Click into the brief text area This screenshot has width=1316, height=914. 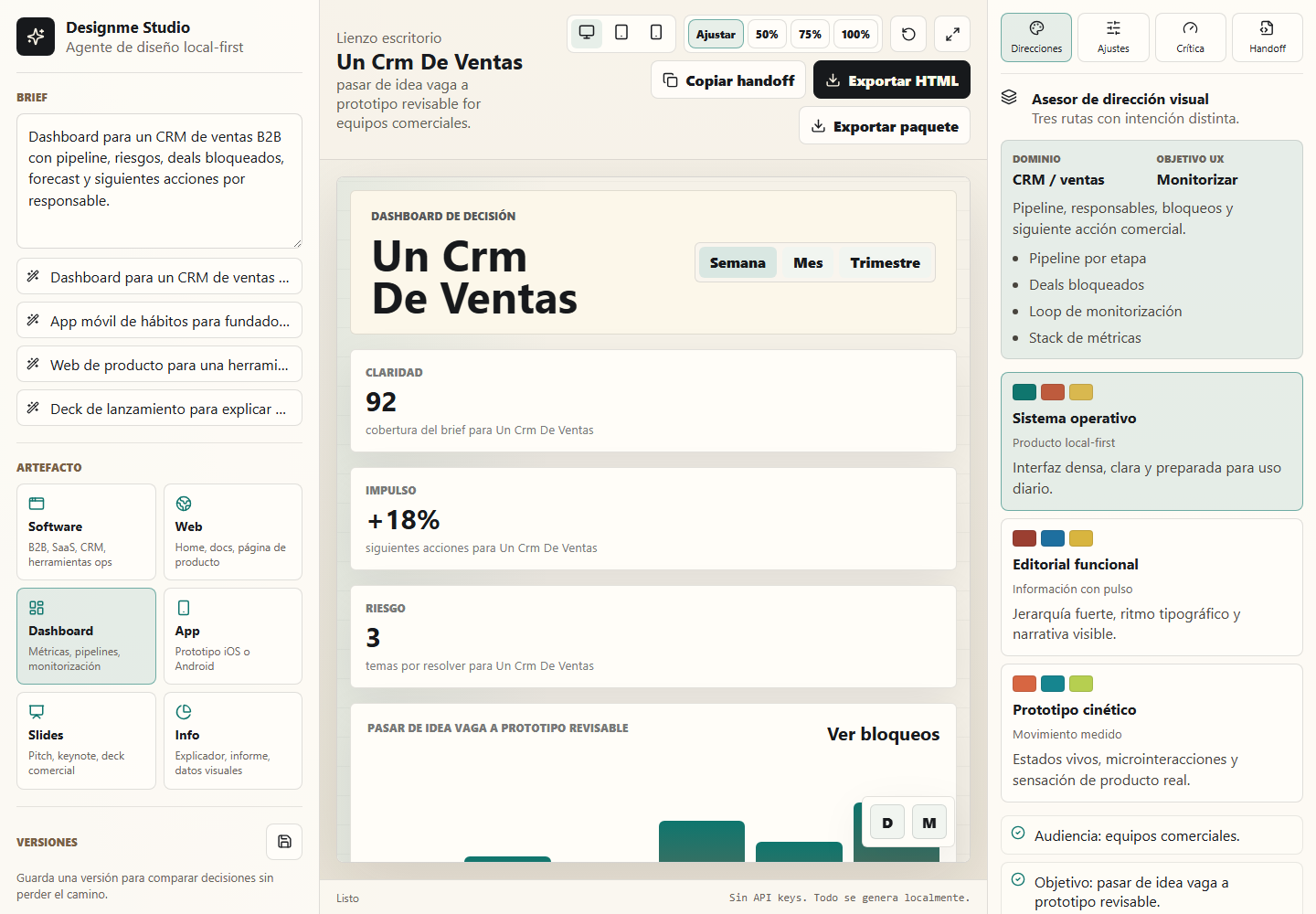(x=159, y=181)
